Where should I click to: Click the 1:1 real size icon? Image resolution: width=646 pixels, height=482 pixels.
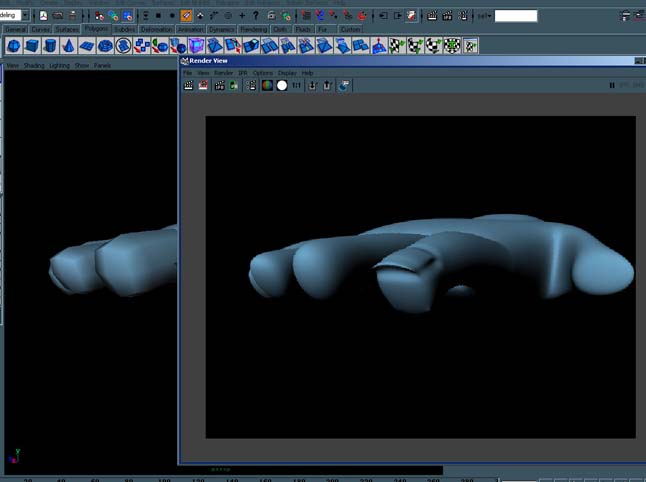tap(297, 86)
